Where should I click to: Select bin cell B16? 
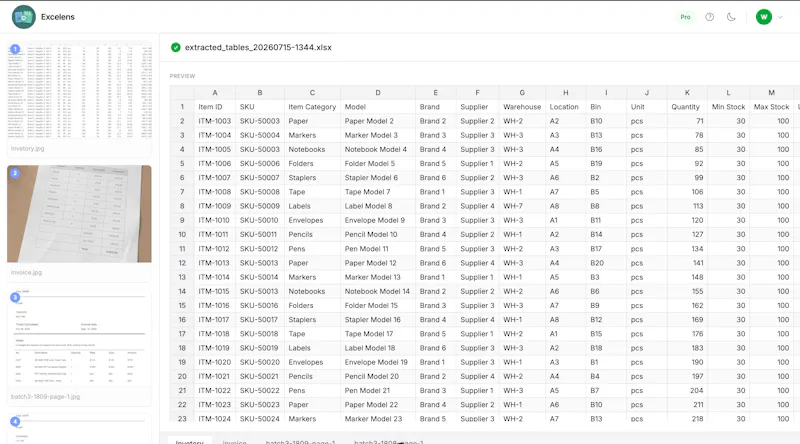pos(606,150)
